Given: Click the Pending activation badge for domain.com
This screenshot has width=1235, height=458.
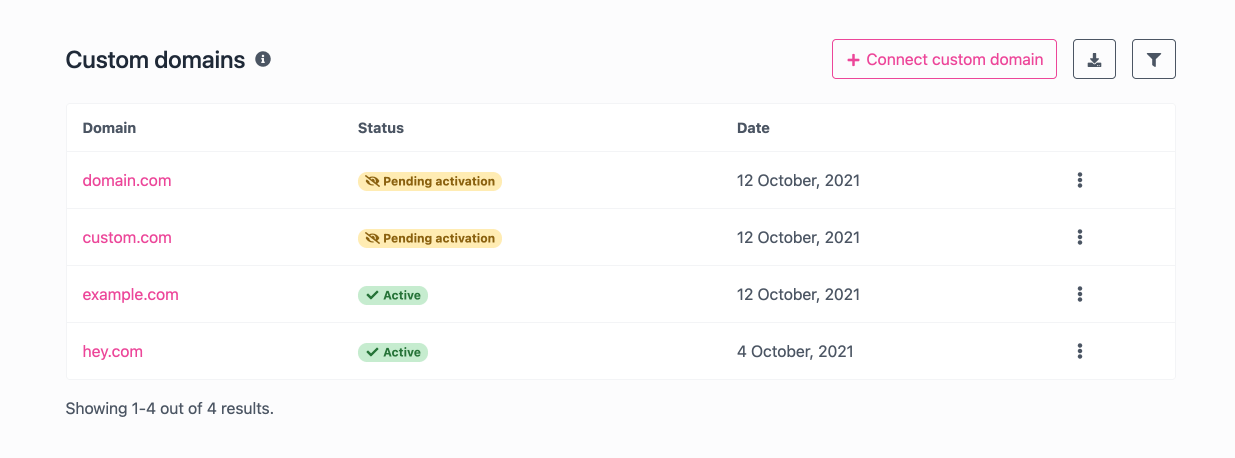Looking at the screenshot, I should (430, 181).
